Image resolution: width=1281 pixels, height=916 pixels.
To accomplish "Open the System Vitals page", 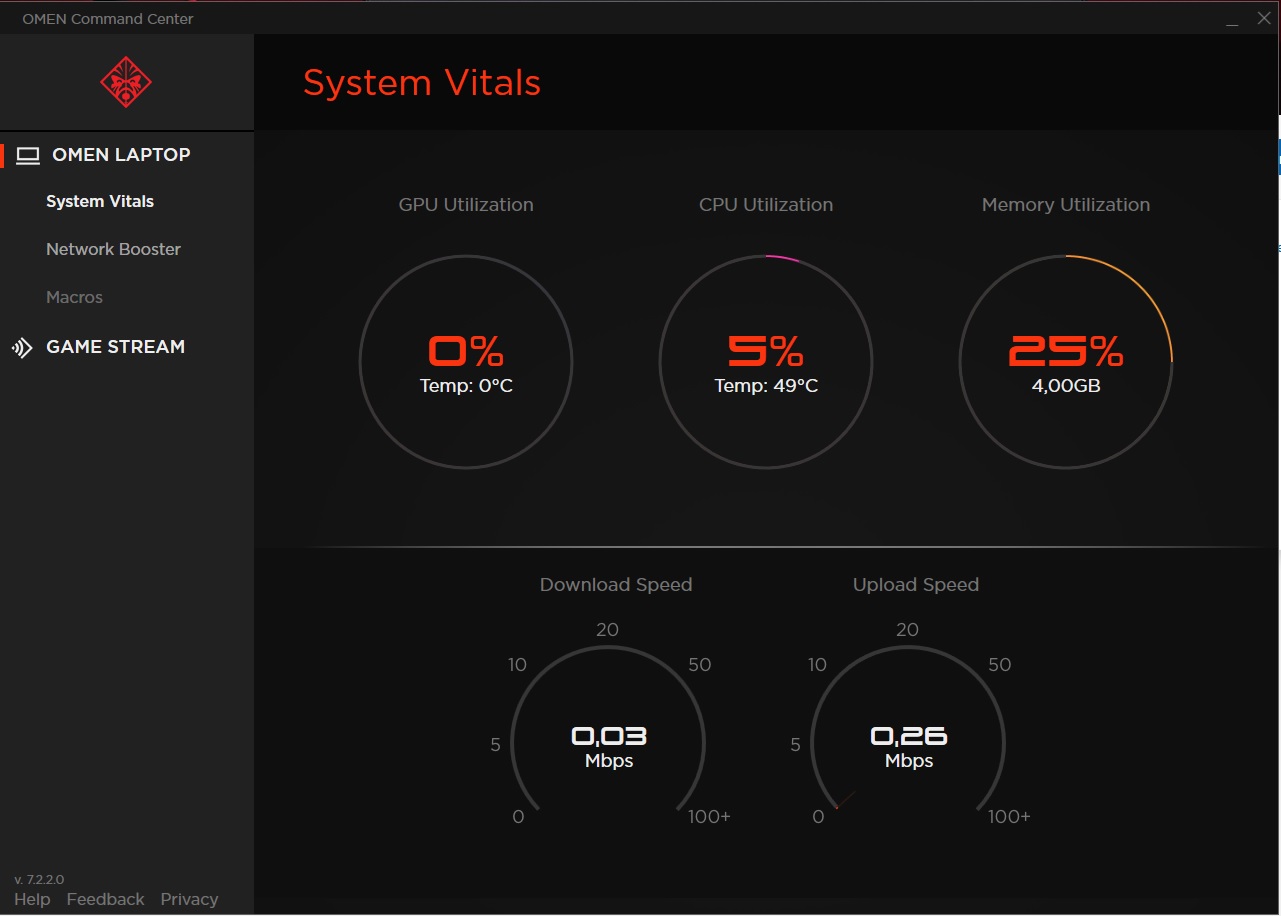I will point(100,201).
